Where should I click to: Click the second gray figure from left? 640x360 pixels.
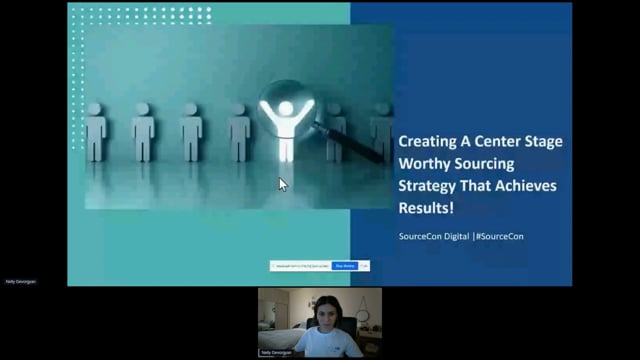[x=143, y=132]
